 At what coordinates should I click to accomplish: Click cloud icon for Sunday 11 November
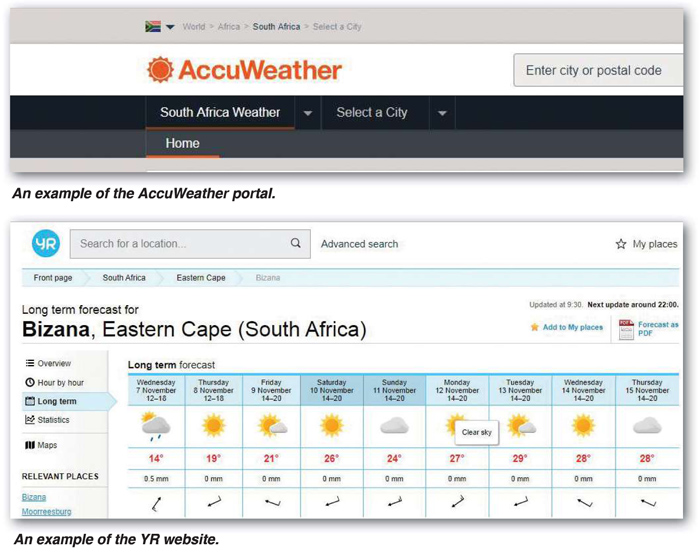tap(395, 426)
